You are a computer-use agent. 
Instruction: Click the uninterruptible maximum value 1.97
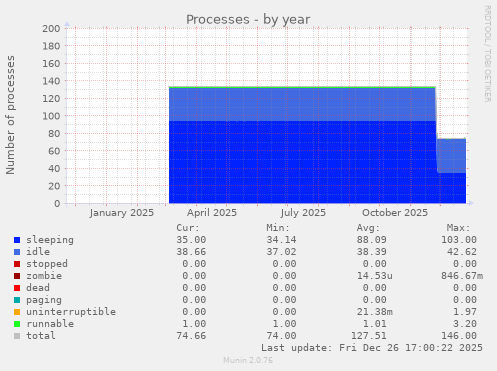pyautogui.click(x=465, y=312)
